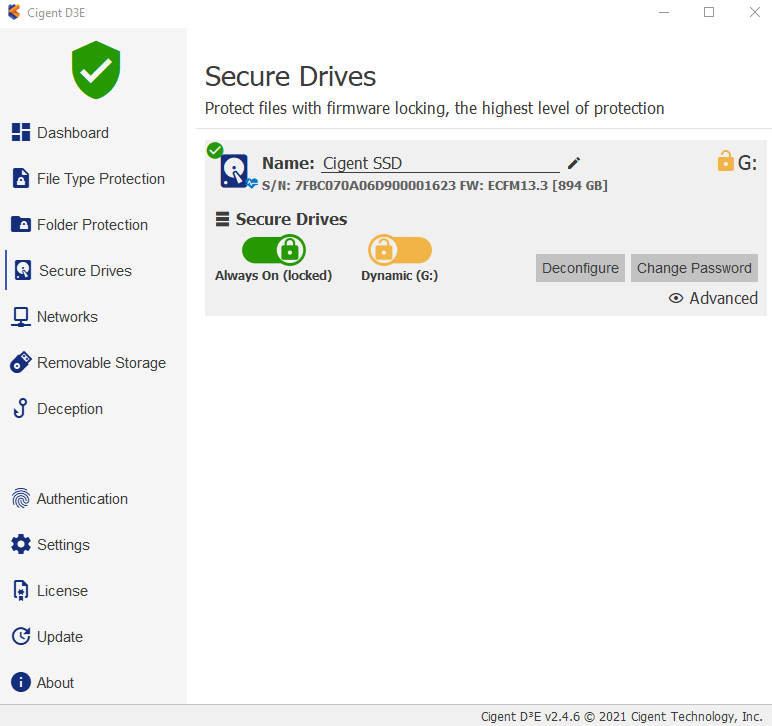Viewport: 772px width, 726px height.
Task: Click the firmware locking description text
Action: (x=434, y=108)
